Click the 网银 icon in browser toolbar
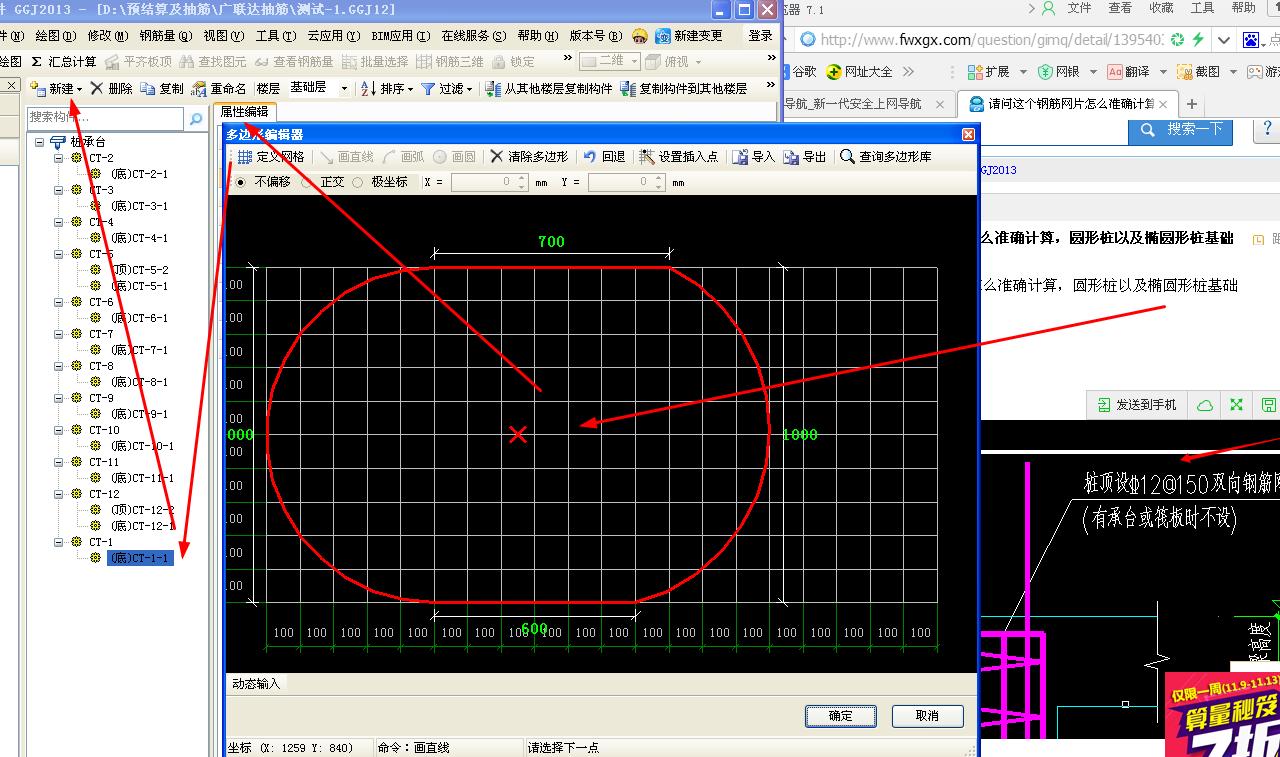 1045,72
